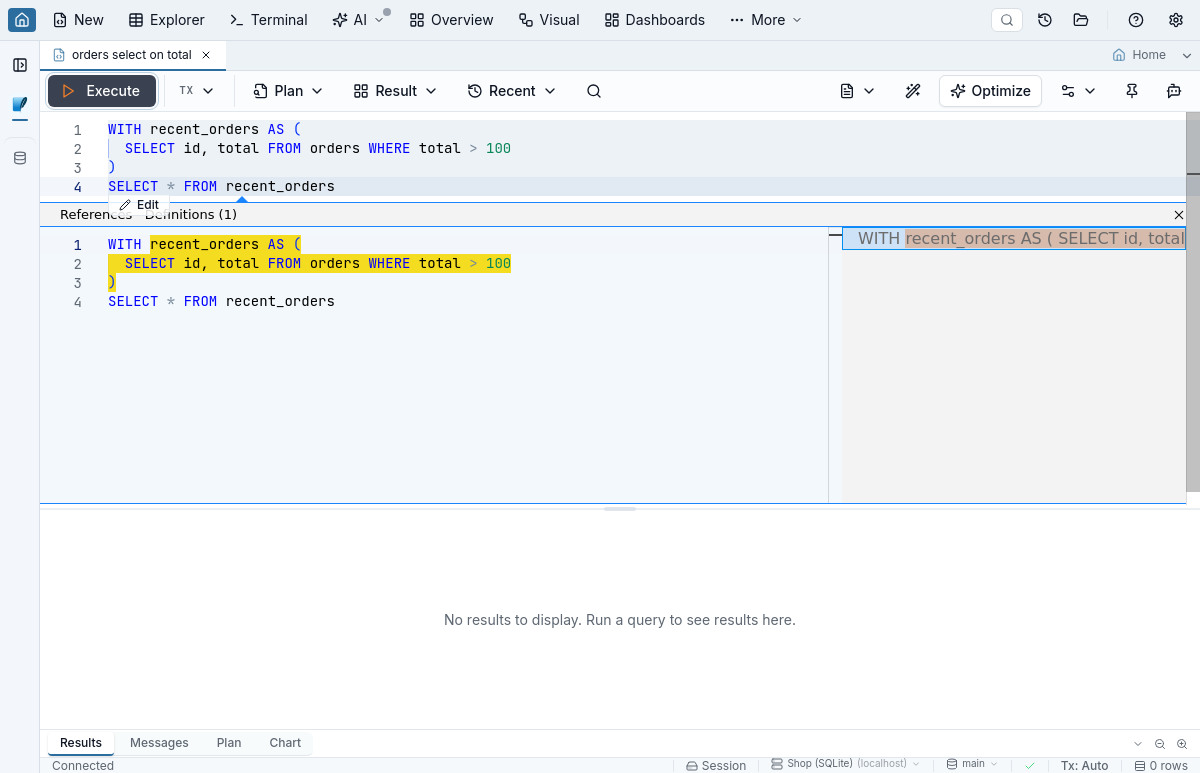This screenshot has width=1200, height=773.
Task: Zoom out results with minus magnifier
Action: click(x=1160, y=744)
